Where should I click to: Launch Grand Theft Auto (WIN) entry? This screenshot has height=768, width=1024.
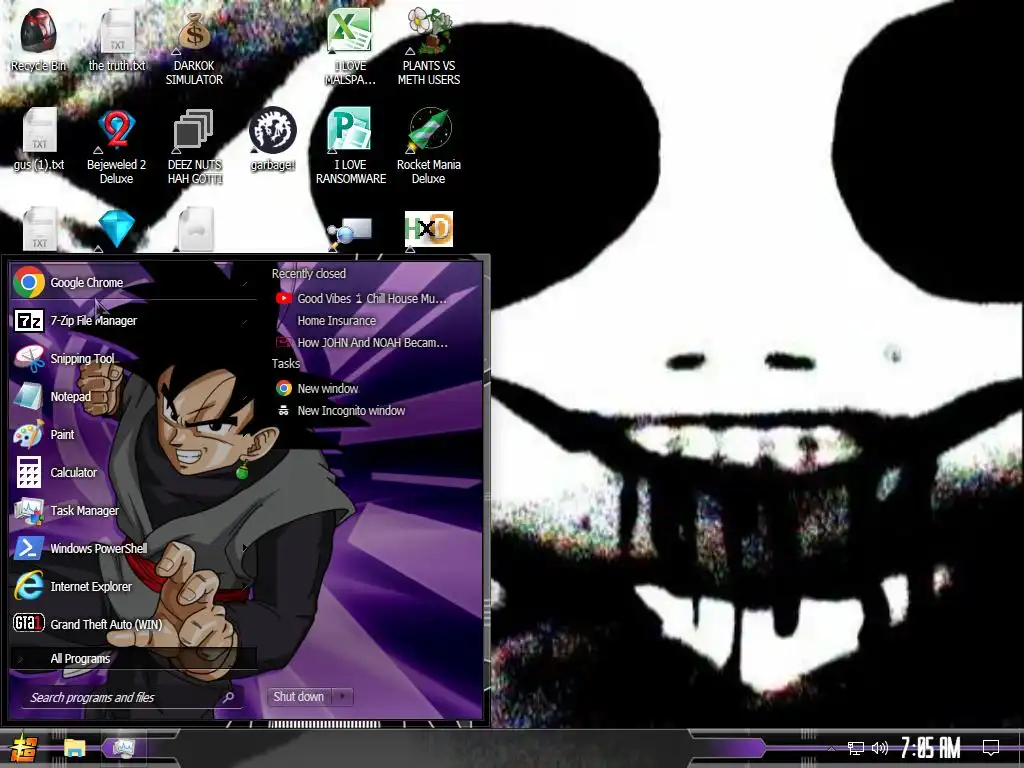point(133,624)
